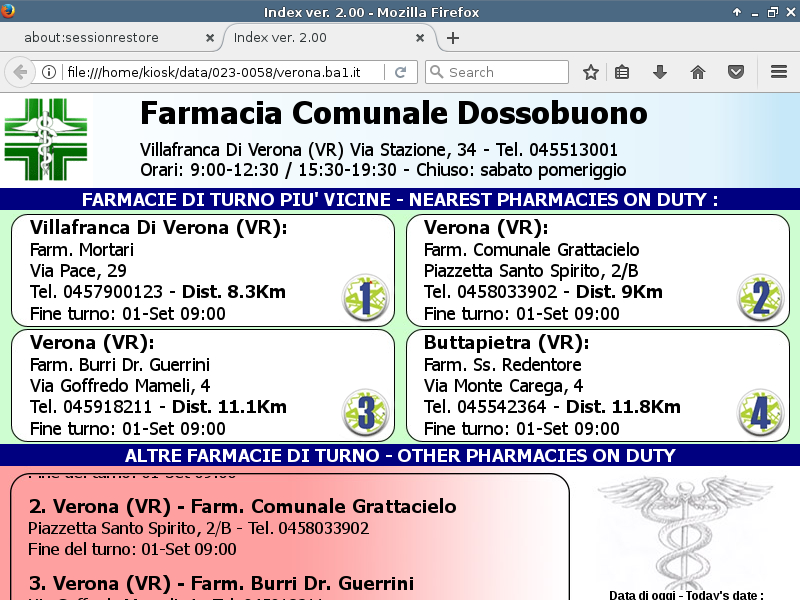800x600 pixels.
Task: Click the Pocket save icon
Action: tap(735, 72)
